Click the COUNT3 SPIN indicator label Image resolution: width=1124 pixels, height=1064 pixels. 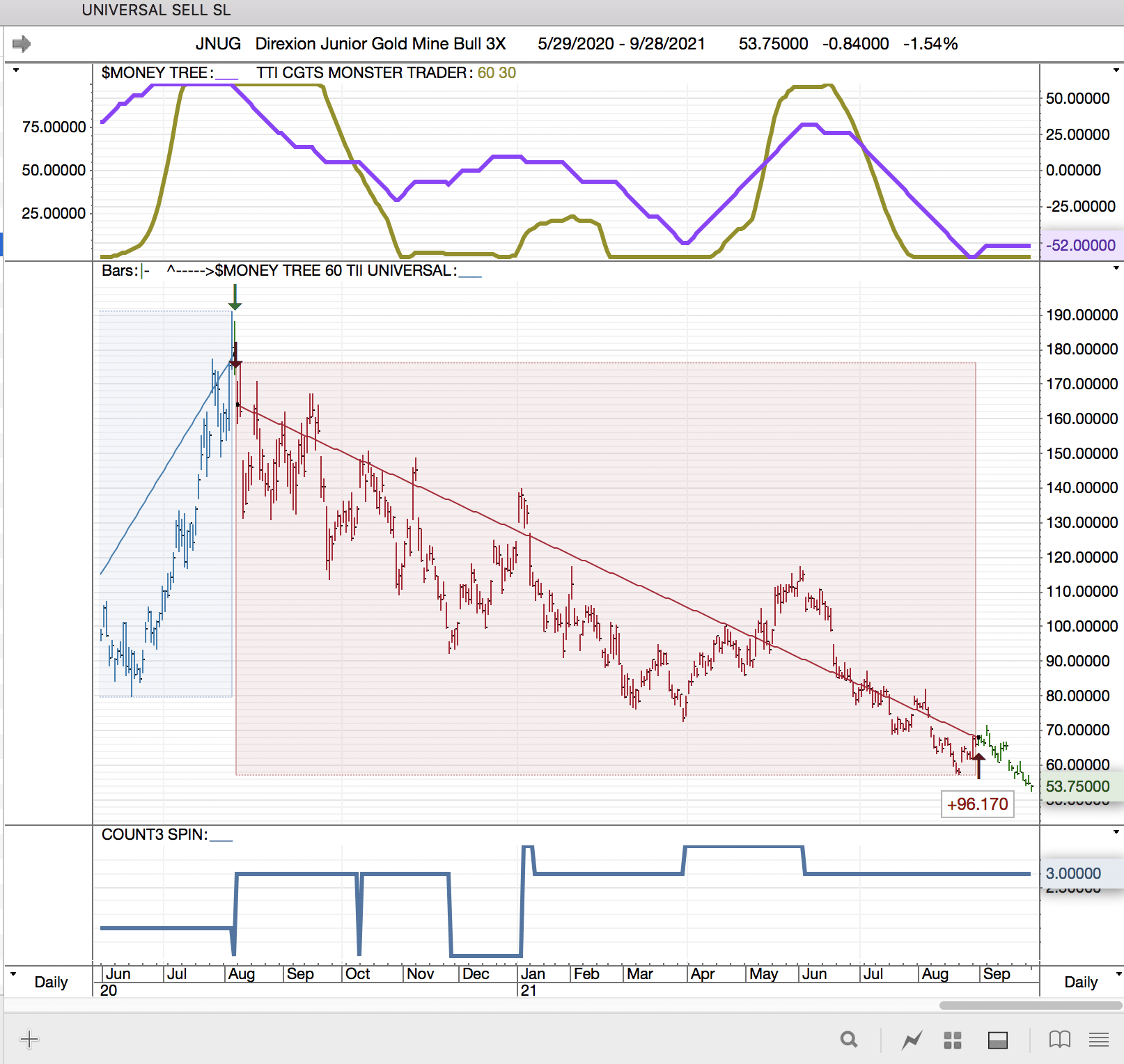click(x=155, y=835)
